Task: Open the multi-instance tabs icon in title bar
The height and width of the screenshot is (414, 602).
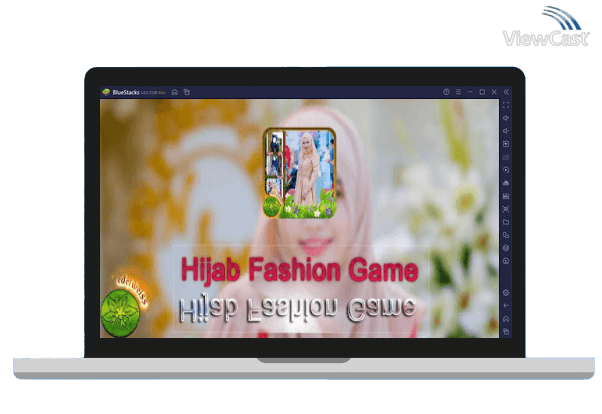Action: 187,92
